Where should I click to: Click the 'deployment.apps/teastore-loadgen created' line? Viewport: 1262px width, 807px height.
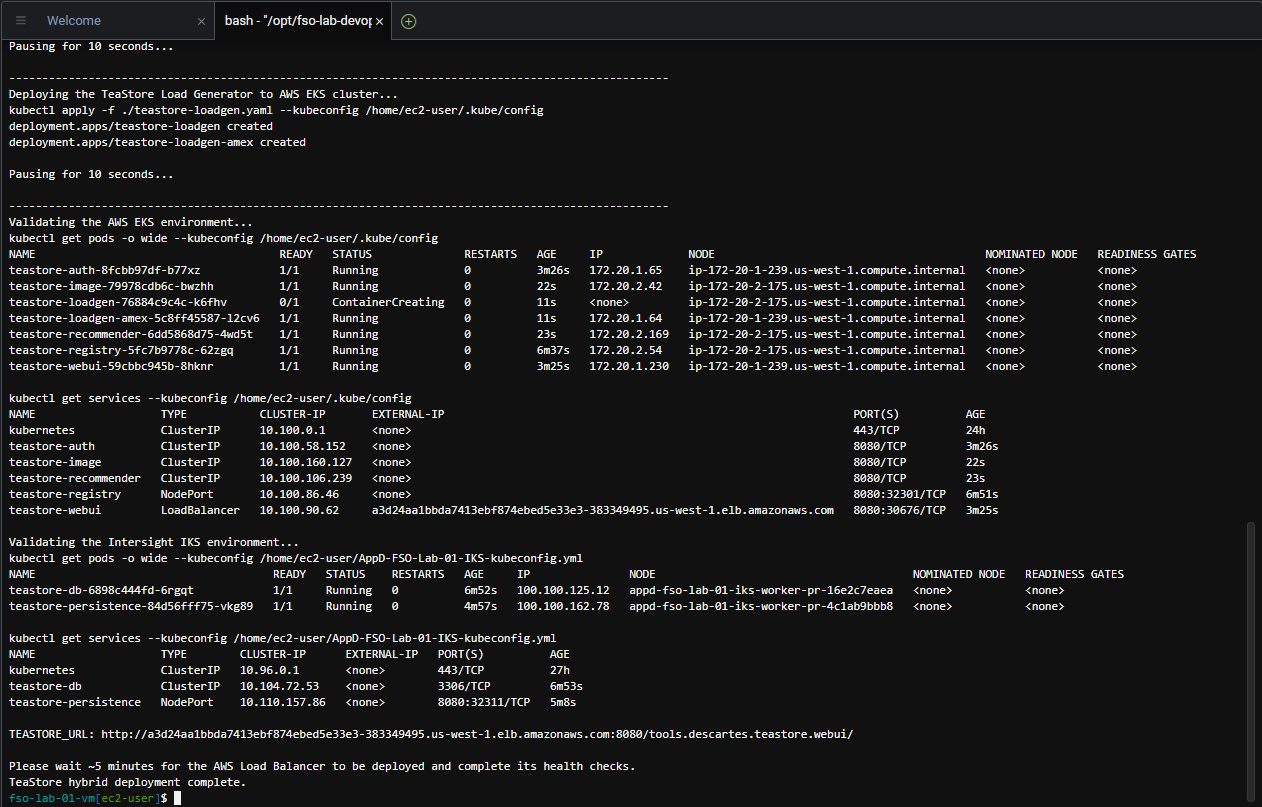point(141,126)
